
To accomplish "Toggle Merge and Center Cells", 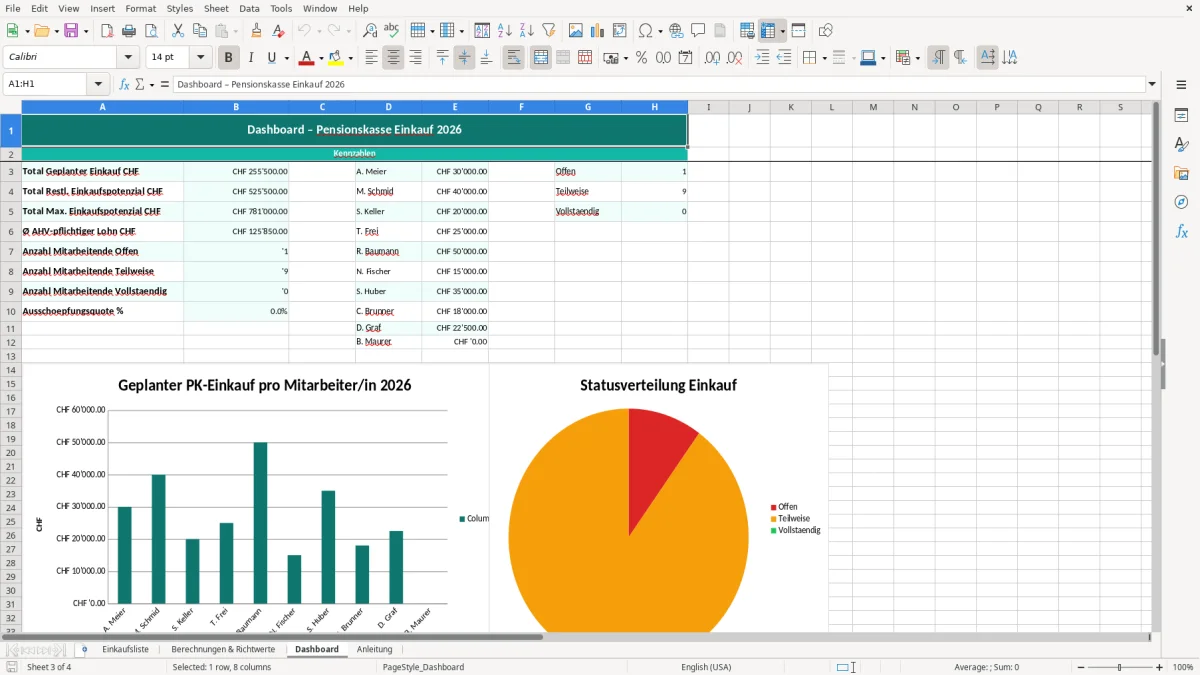I will point(541,58).
